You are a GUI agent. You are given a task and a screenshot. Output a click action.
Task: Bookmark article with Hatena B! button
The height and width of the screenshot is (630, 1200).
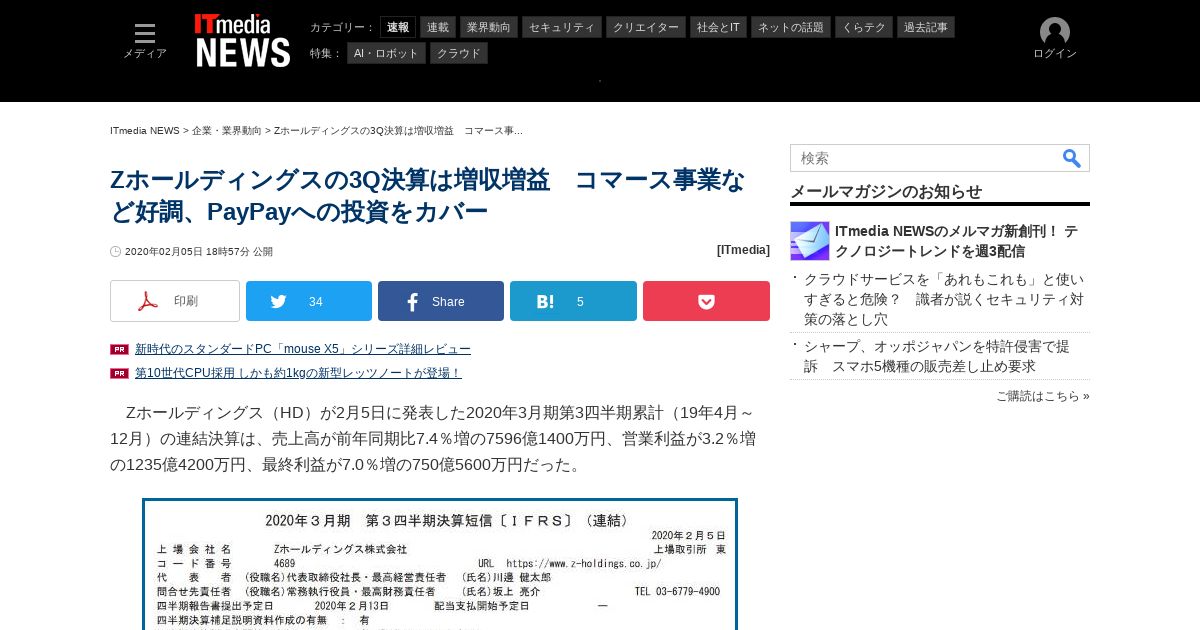[573, 301]
